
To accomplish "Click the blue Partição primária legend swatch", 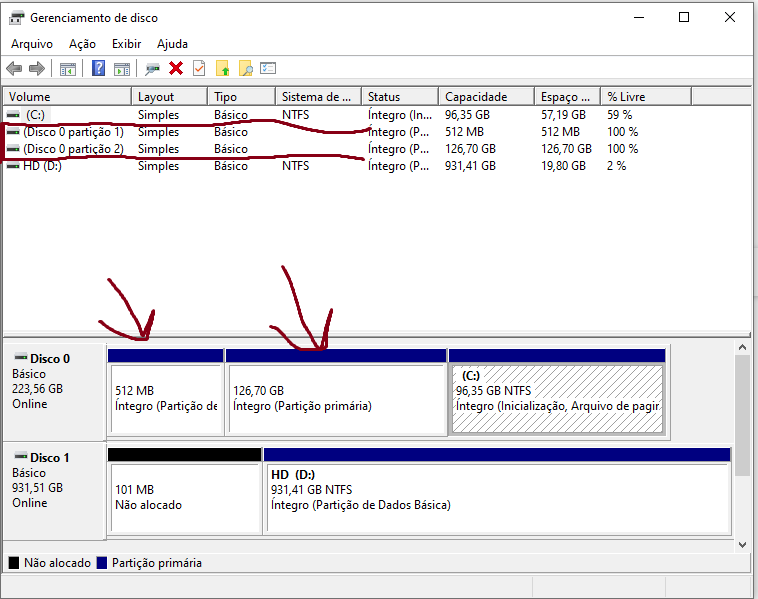I will 102,563.
